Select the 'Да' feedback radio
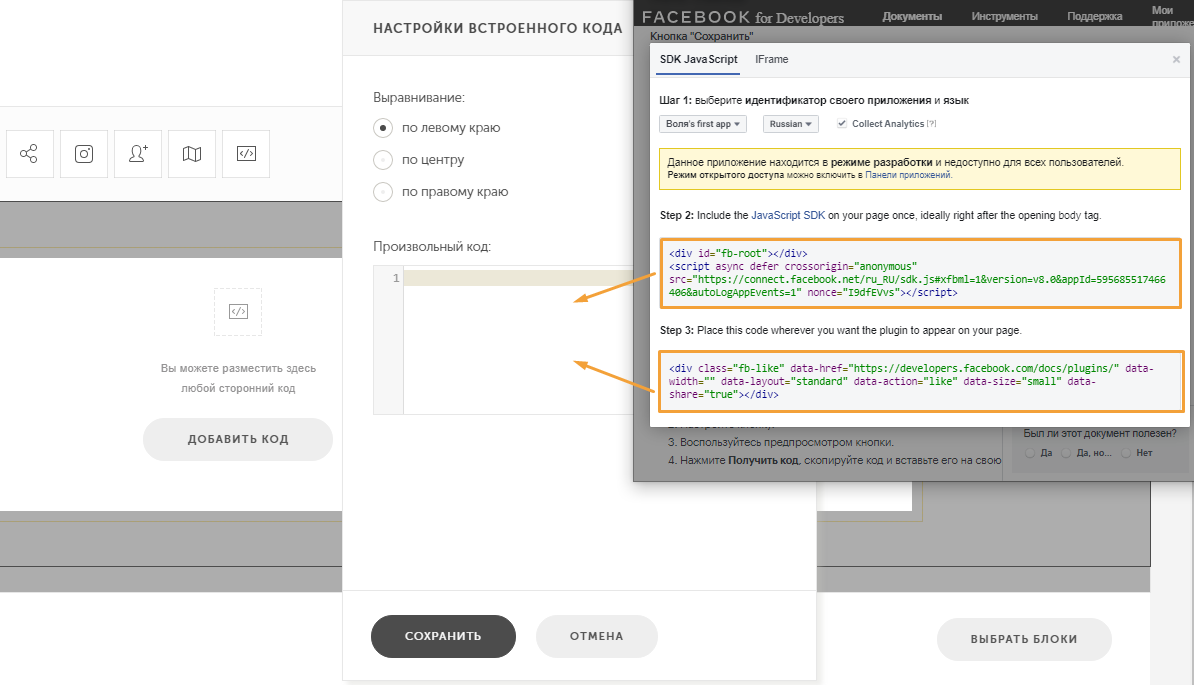This screenshot has height=685, width=1194. coord(1030,453)
